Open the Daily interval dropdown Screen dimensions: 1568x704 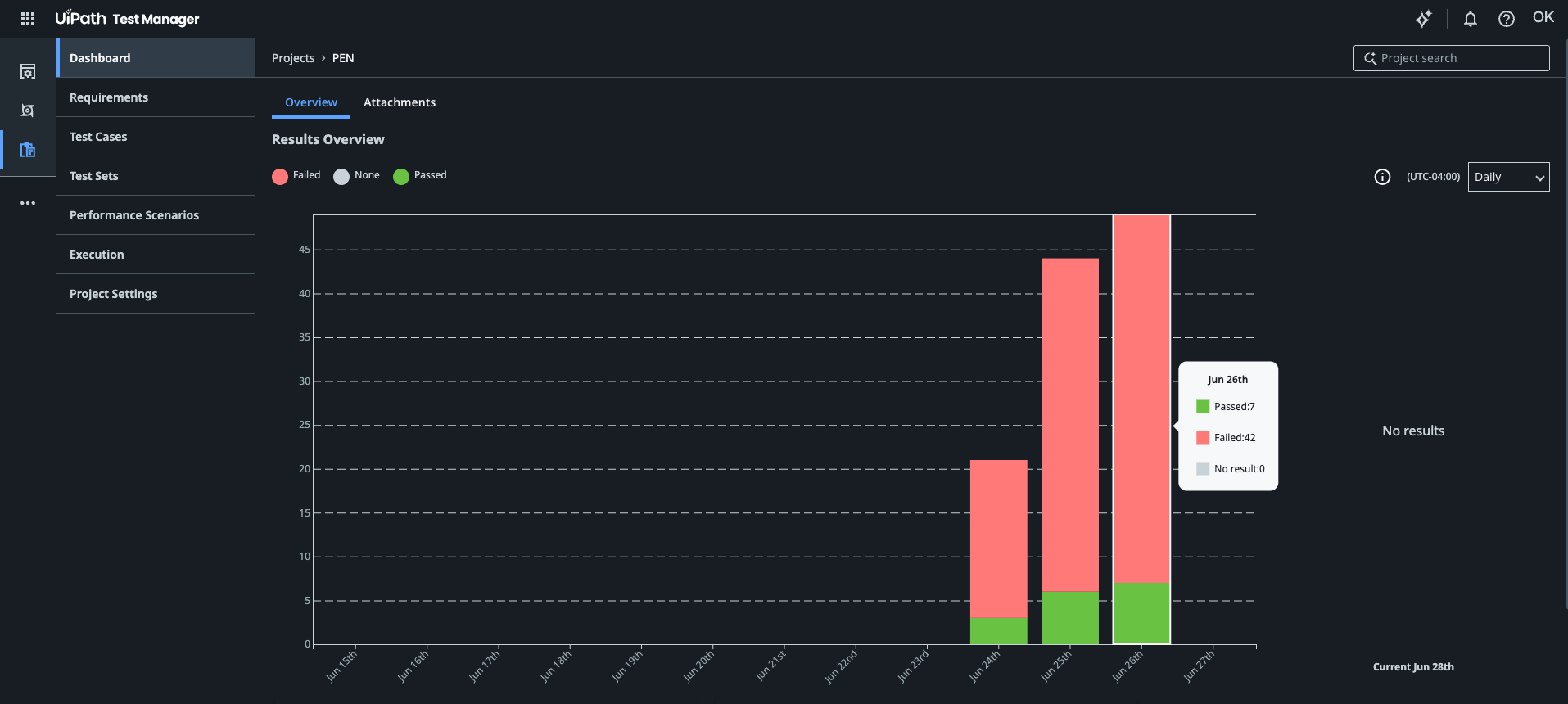pyautogui.click(x=1508, y=177)
